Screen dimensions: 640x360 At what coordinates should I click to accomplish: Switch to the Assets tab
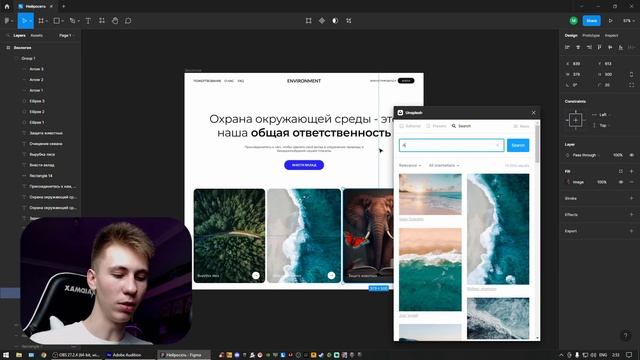36,36
